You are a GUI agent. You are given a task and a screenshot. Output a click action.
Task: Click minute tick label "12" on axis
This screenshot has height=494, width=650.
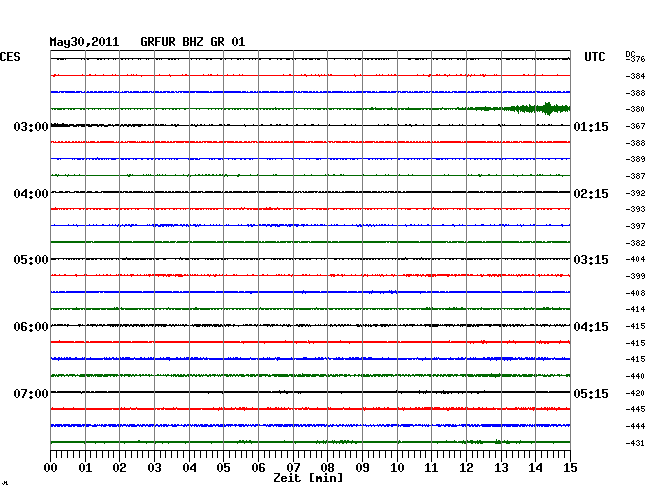point(466,467)
